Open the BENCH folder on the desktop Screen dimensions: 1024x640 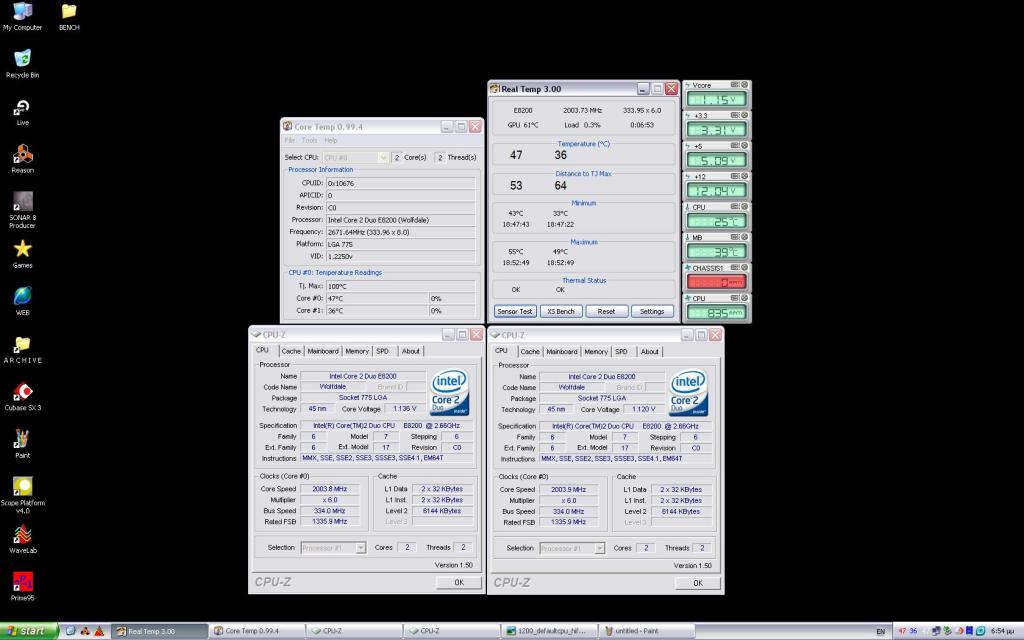coord(69,17)
